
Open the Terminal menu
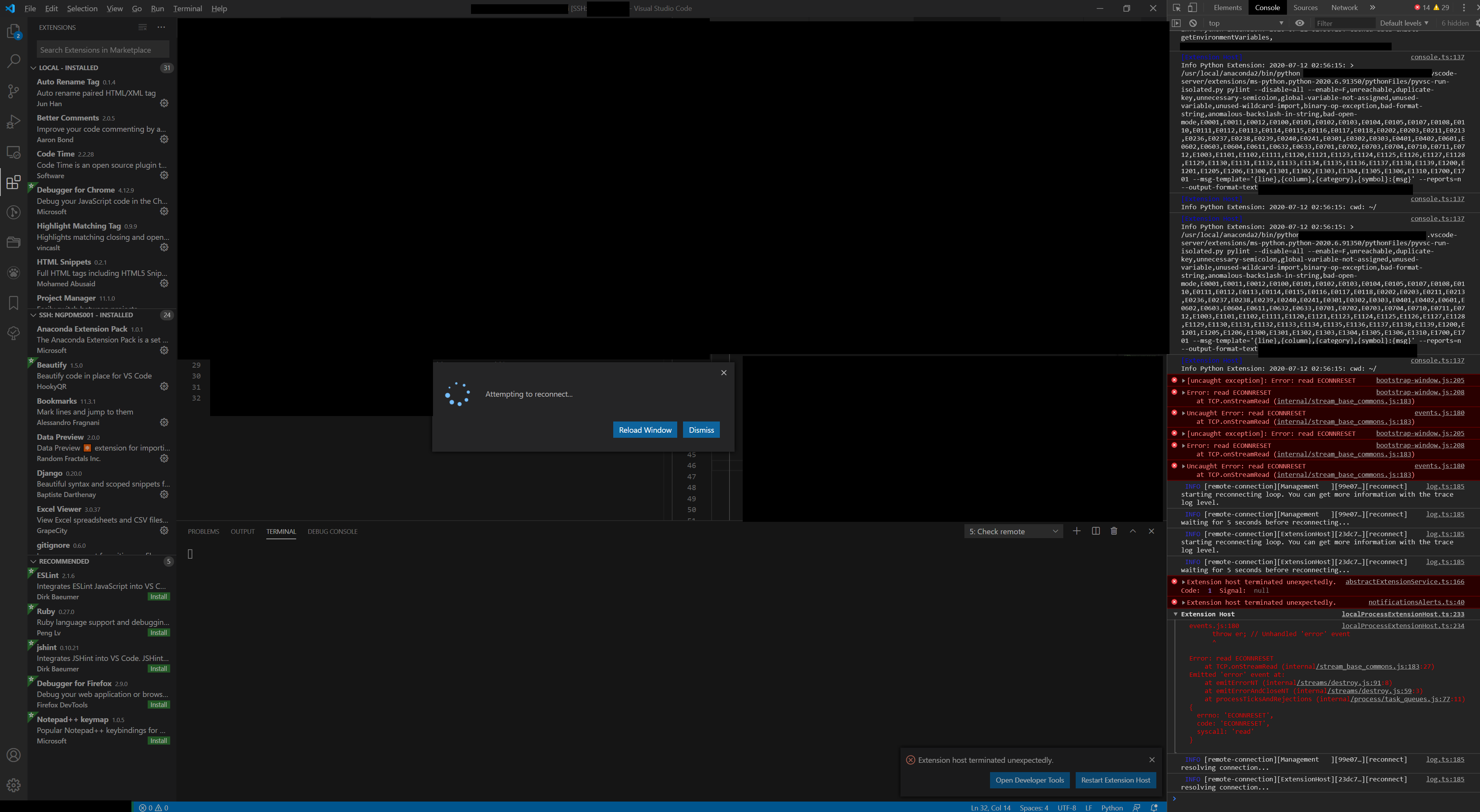[x=187, y=8]
